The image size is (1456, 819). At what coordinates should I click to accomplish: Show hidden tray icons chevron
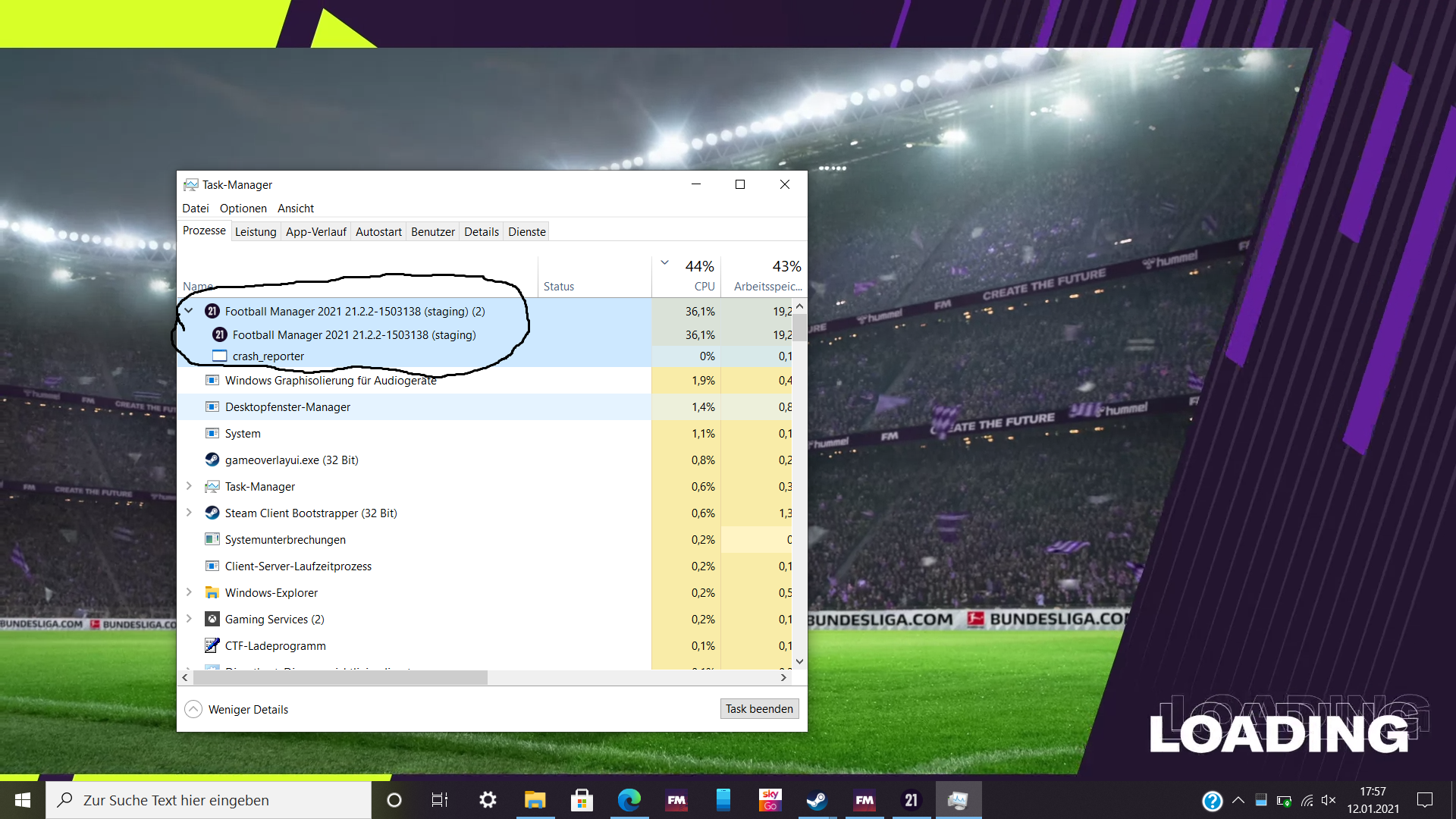point(1238,800)
